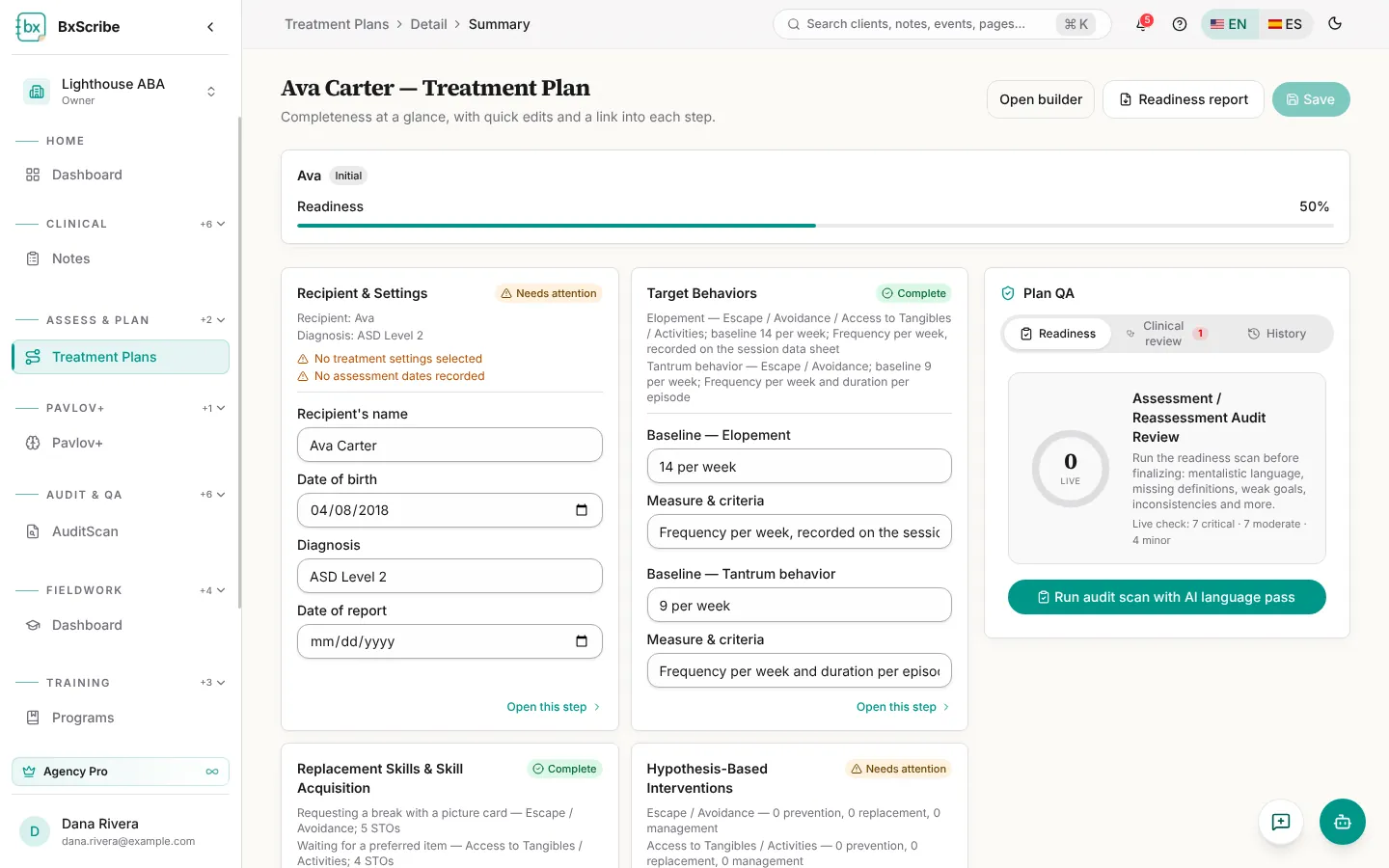Open Lighthouse ABA organization switcher
The height and width of the screenshot is (868, 1389).
(x=121, y=92)
